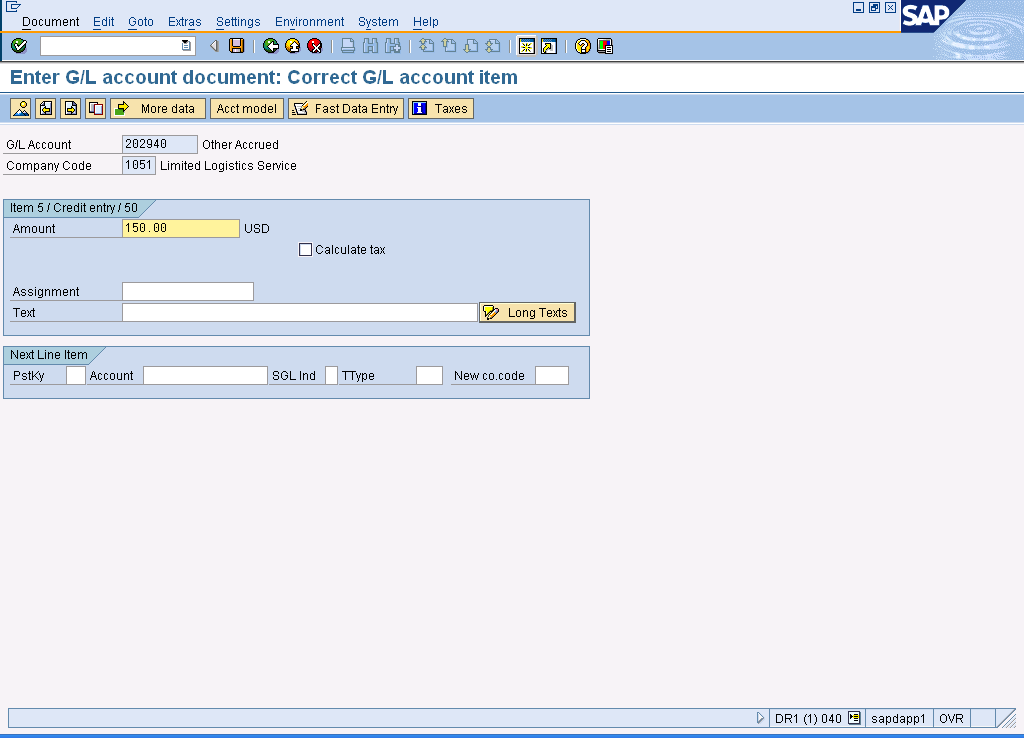Click the yellow Help question-mark icon
Viewport: 1024px width, 738px height.
pos(583,46)
